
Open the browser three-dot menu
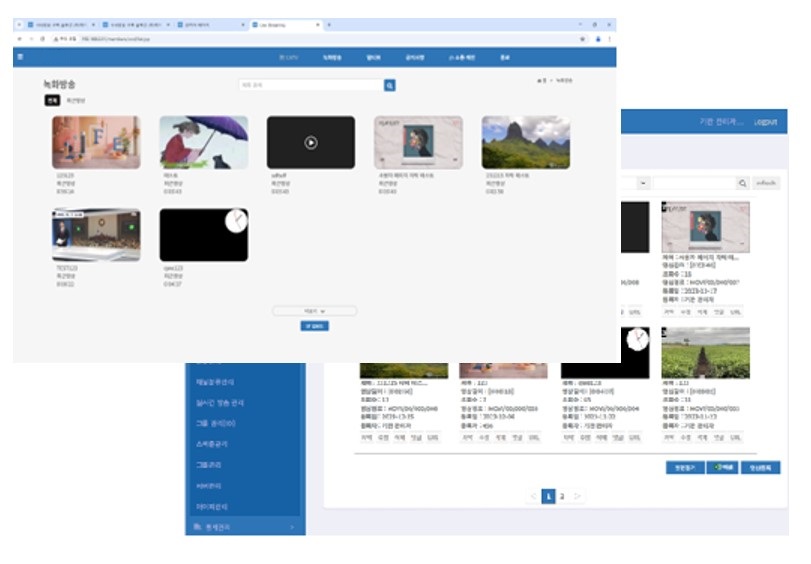tap(609, 39)
